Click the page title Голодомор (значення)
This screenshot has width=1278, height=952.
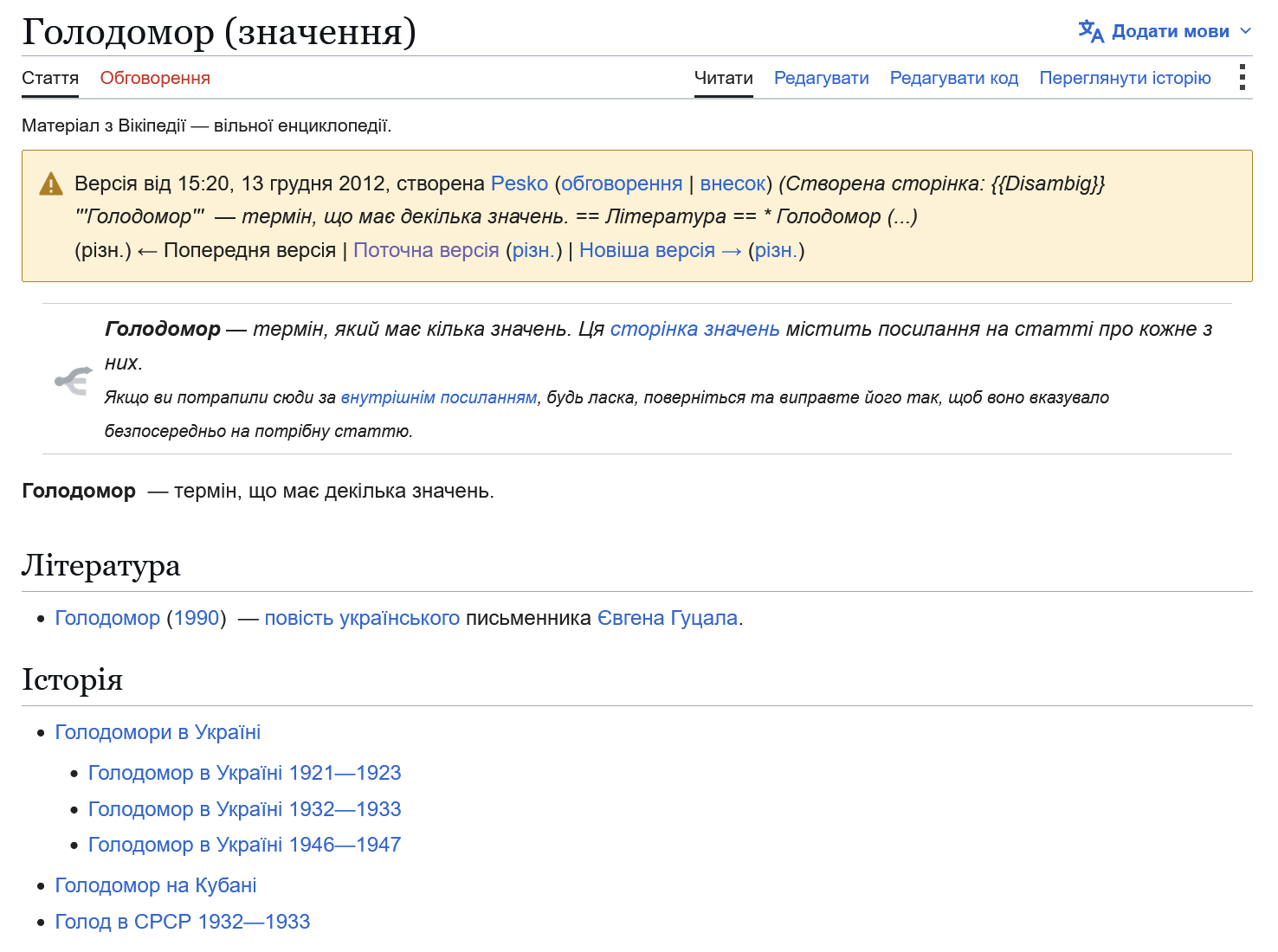[x=219, y=32]
